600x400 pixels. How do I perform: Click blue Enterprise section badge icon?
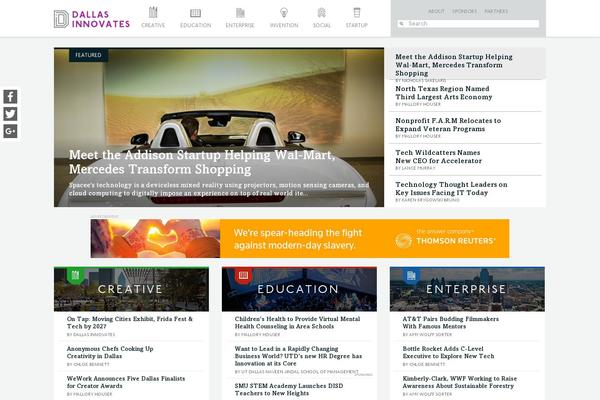pos(411,275)
